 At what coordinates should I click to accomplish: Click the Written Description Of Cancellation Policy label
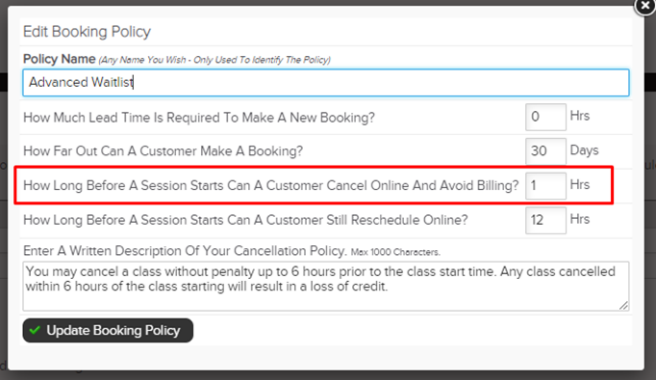tap(185, 251)
